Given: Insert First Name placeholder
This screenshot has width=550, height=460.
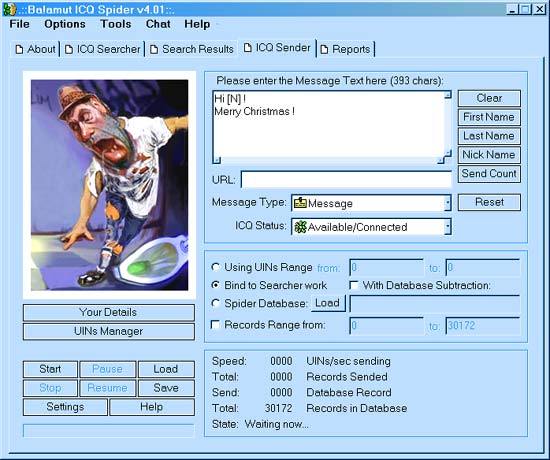Looking at the screenshot, I should (x=489, y=117).
